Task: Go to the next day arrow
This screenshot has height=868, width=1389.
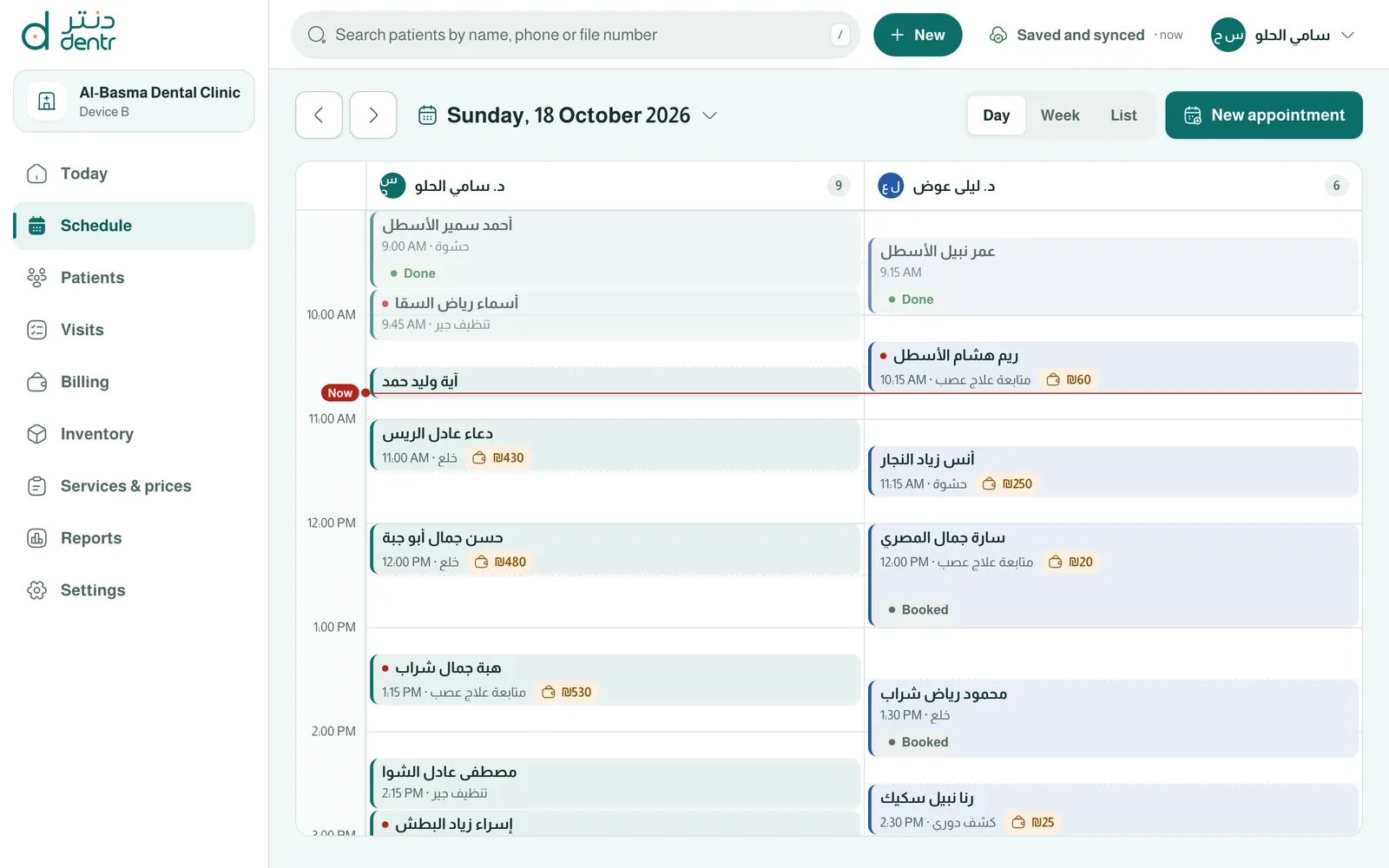Action: pos(373,115)
